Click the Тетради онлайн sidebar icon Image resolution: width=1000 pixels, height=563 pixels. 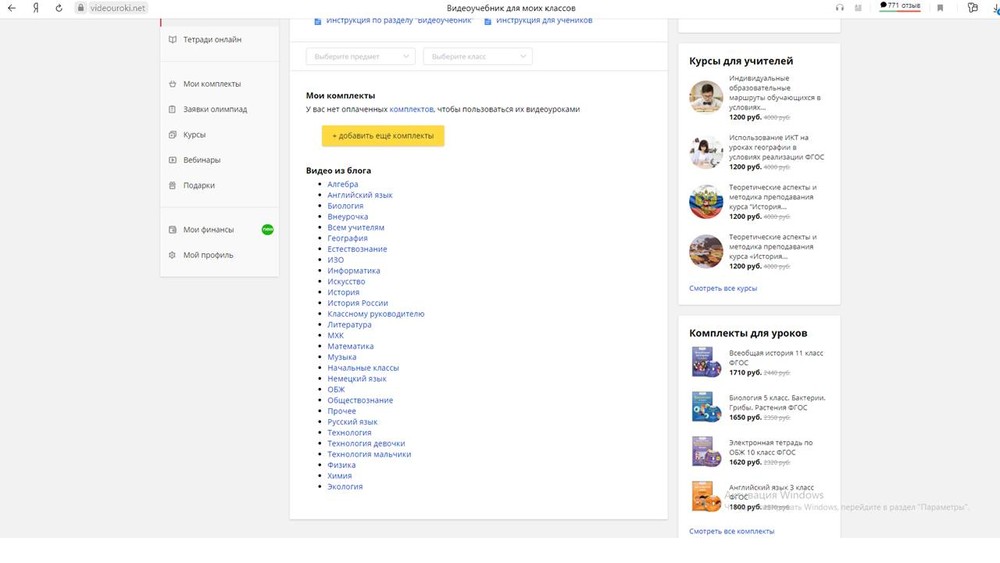point(173,40)
